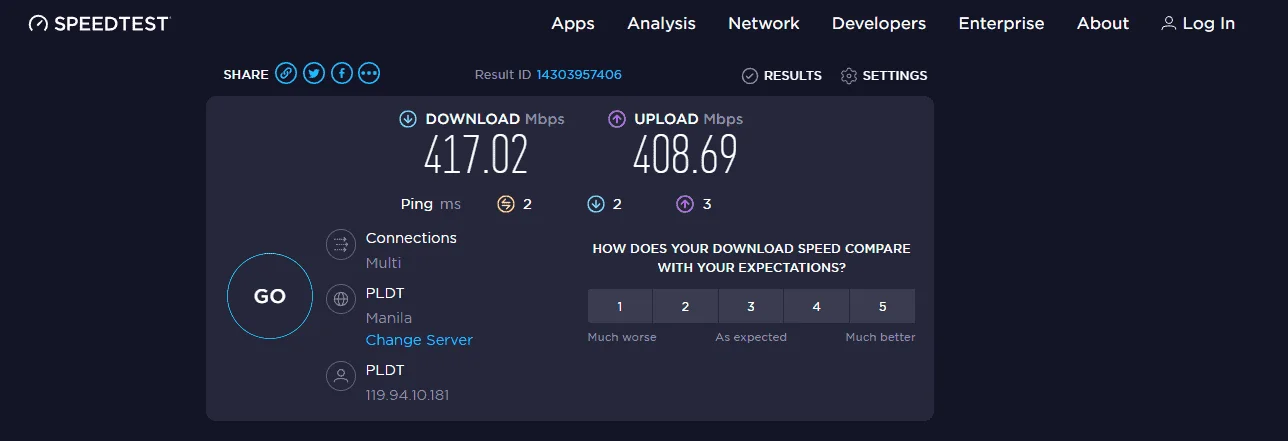This screenshot has width=1288, height=441.
Task: Click the download ping icon
Action: (x=596, y=204)
